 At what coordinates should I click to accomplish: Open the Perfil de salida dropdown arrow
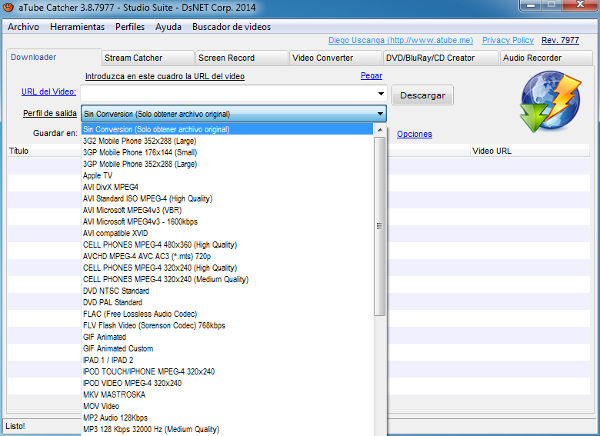[381, 114]
